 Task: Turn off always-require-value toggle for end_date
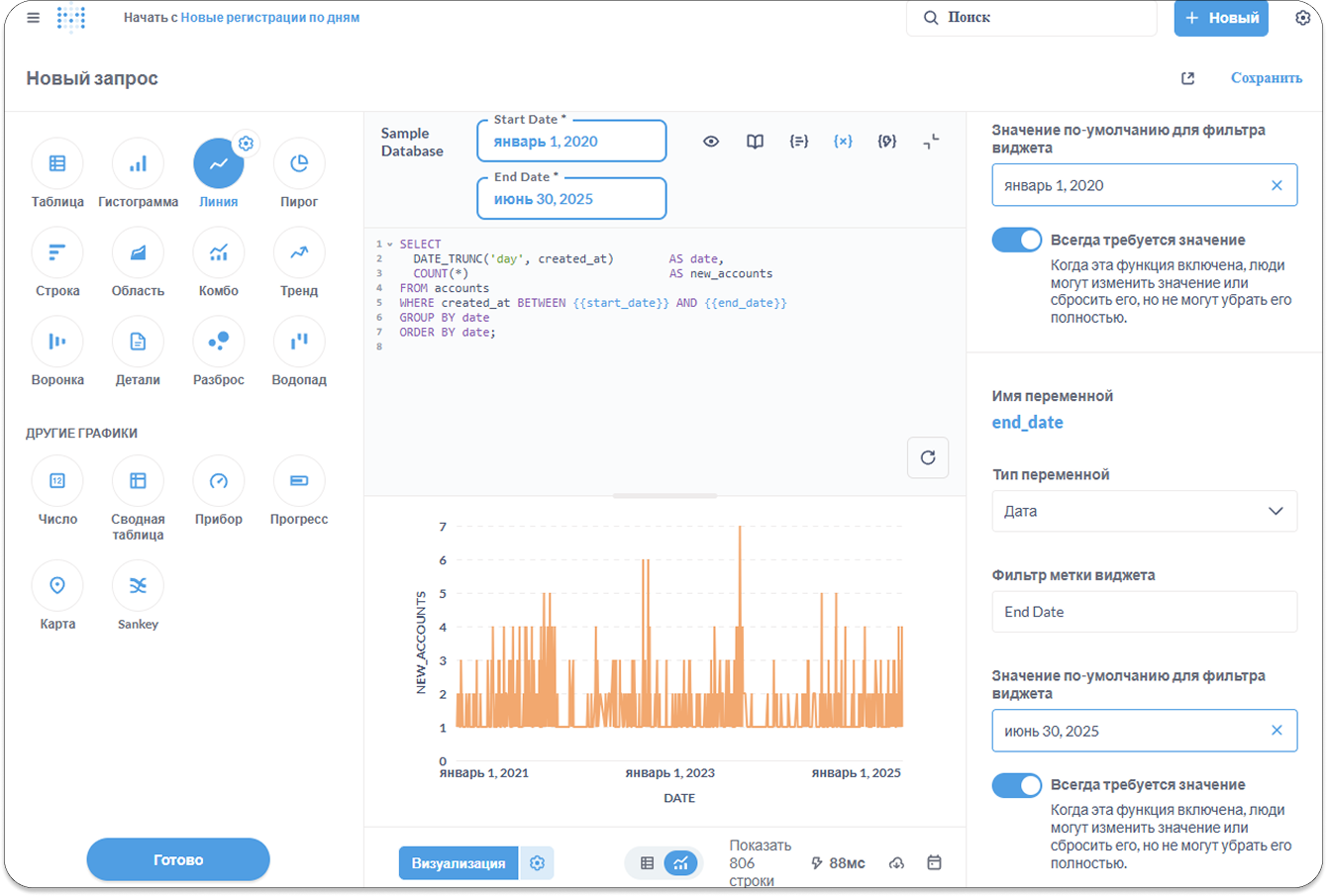1016,785
